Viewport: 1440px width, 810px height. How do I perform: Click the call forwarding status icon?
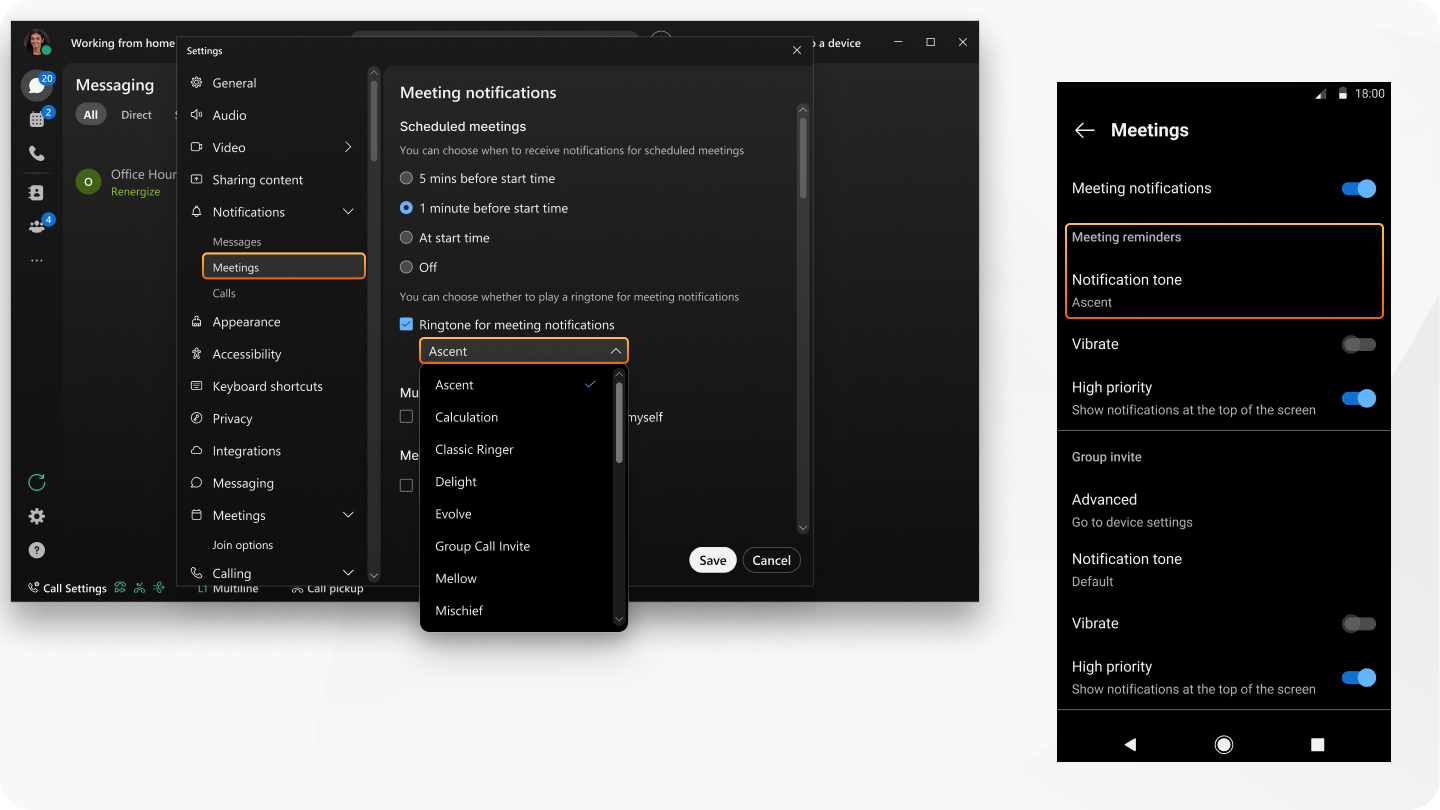[x=120, y=588]
